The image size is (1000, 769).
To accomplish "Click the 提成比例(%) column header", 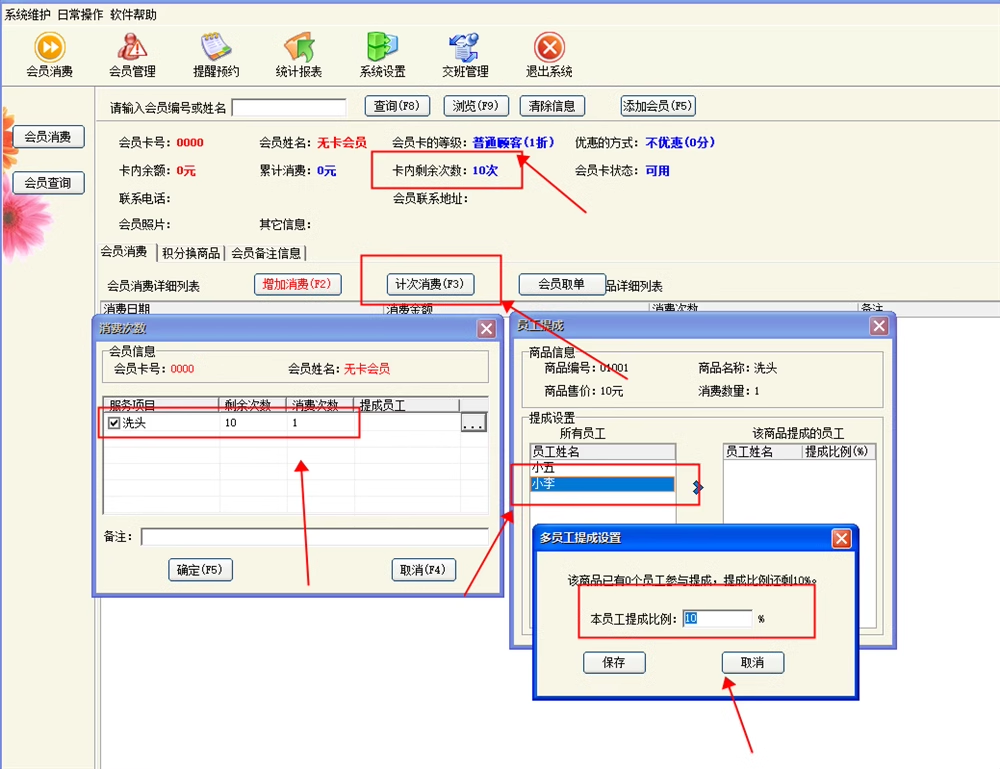I will [x=838, y=451].
